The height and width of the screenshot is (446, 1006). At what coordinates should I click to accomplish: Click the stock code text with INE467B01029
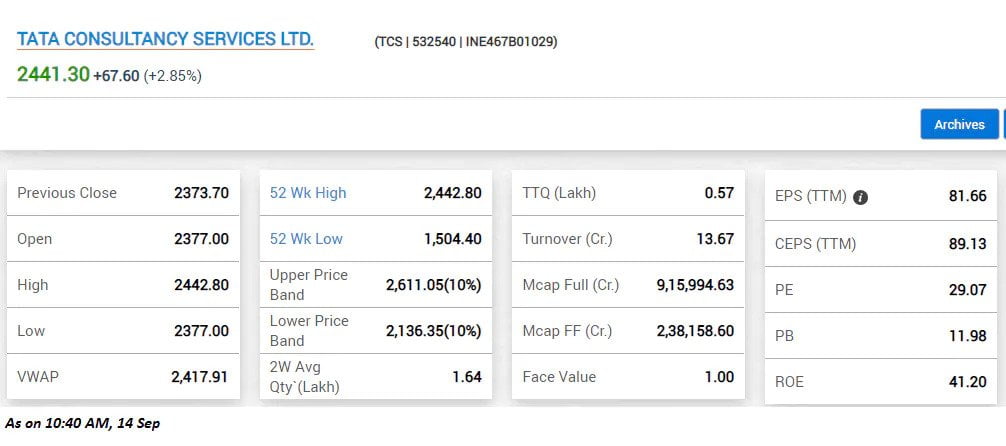coord(465,42)
